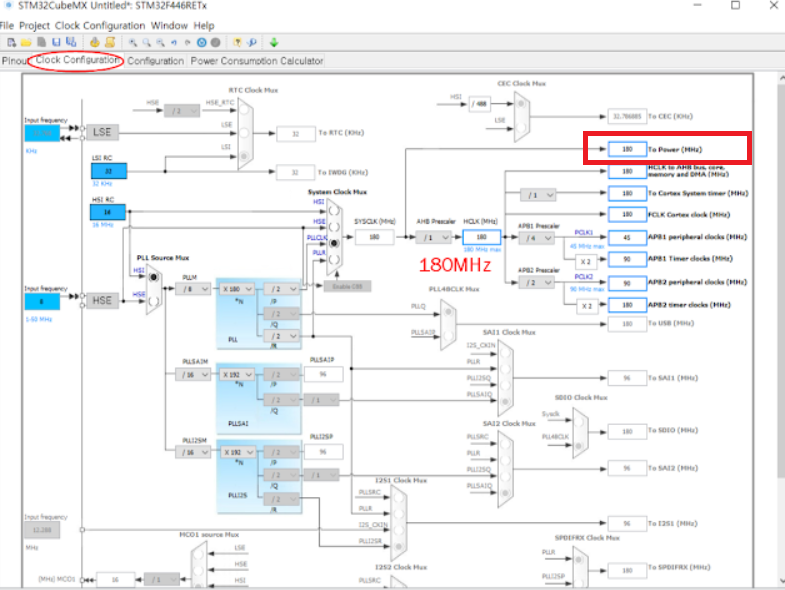
Task: Click the blue circular reset clock icon
Action: point(201,43)
